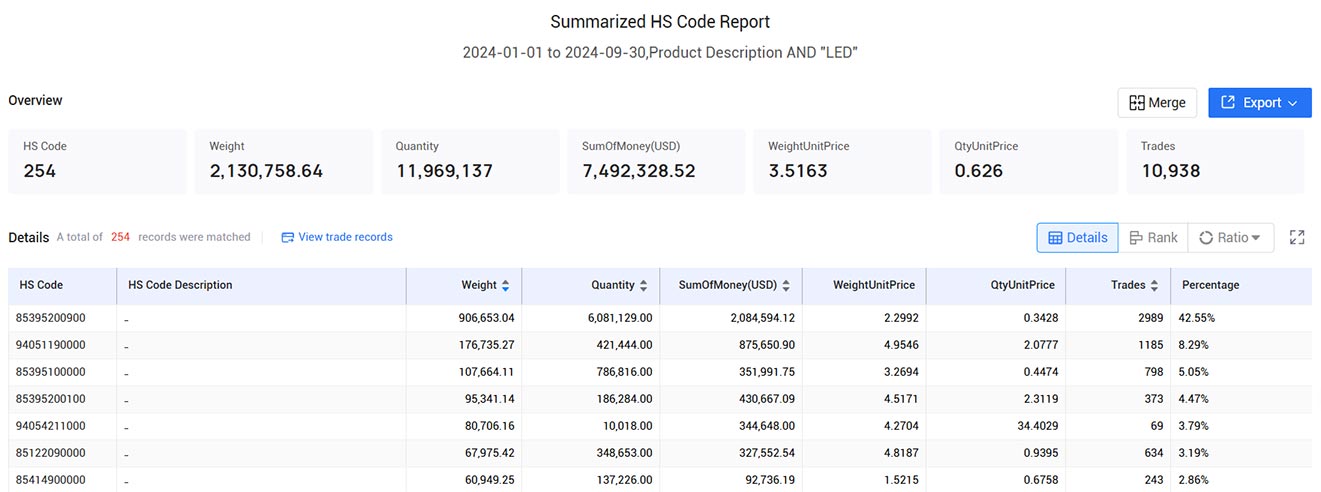Sort table by Trades column arrows

(x=1154, y=285)
